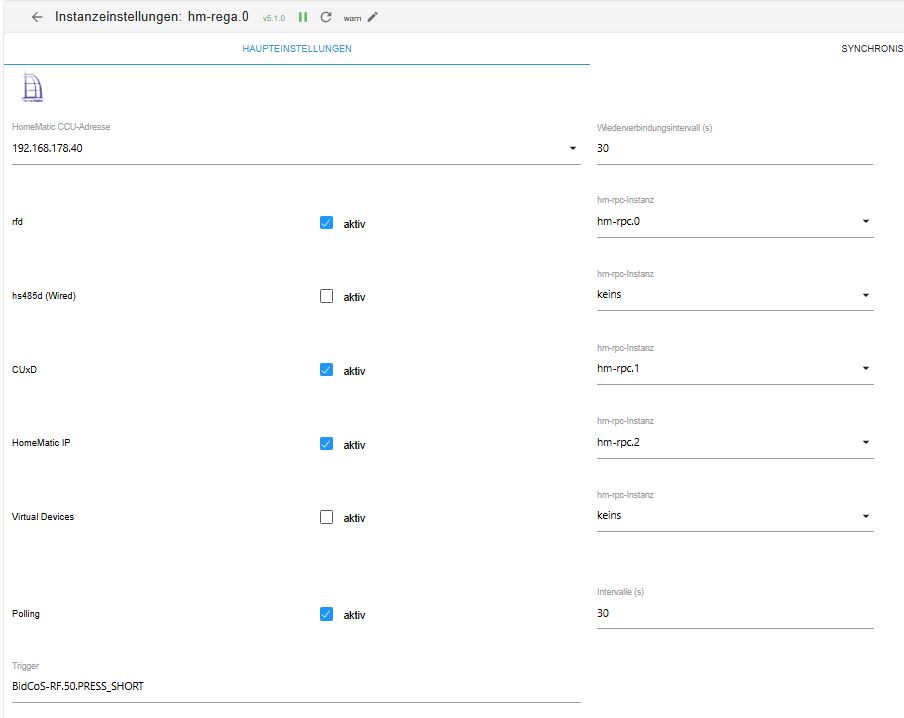This screenshot has height=718, width=904.
Task: Click the Wiederverbindungsintervall input field
Action: (733, 148)
